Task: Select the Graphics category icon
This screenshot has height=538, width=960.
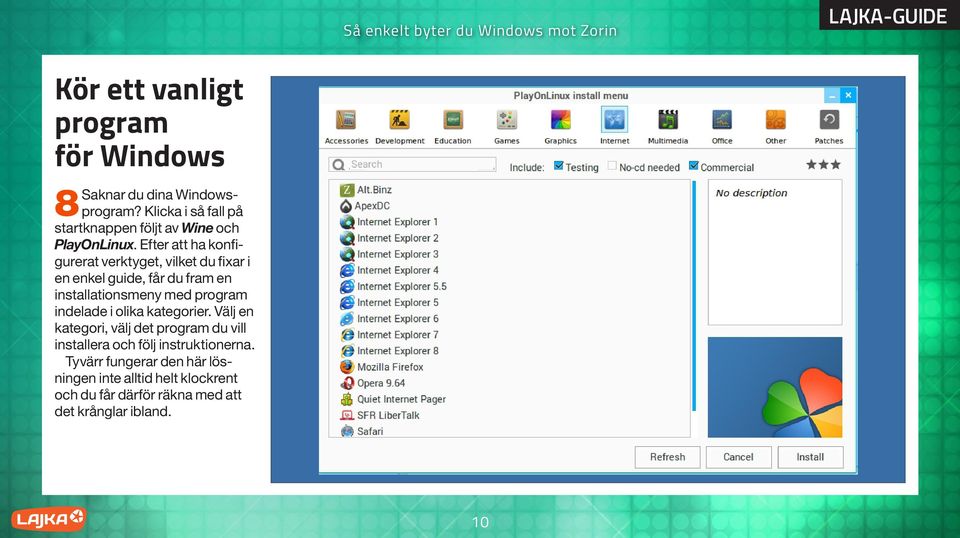Action: coord(560,120)
